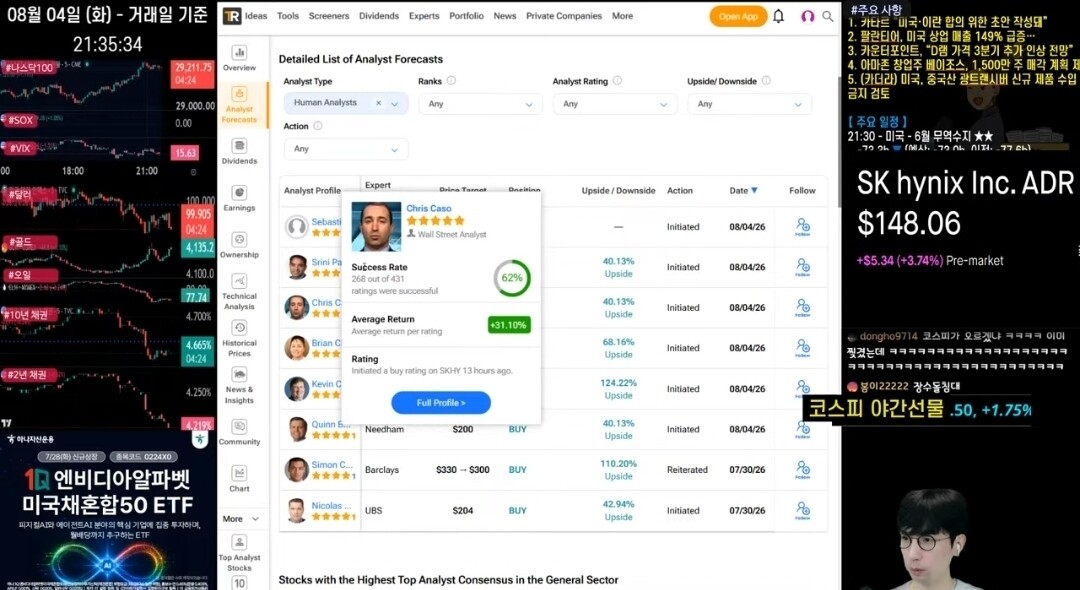Image resolution: width=1080 pixels, height=590 pixels.
Task: Open the Private Companies menu
Action: click(x=563, y=16)
